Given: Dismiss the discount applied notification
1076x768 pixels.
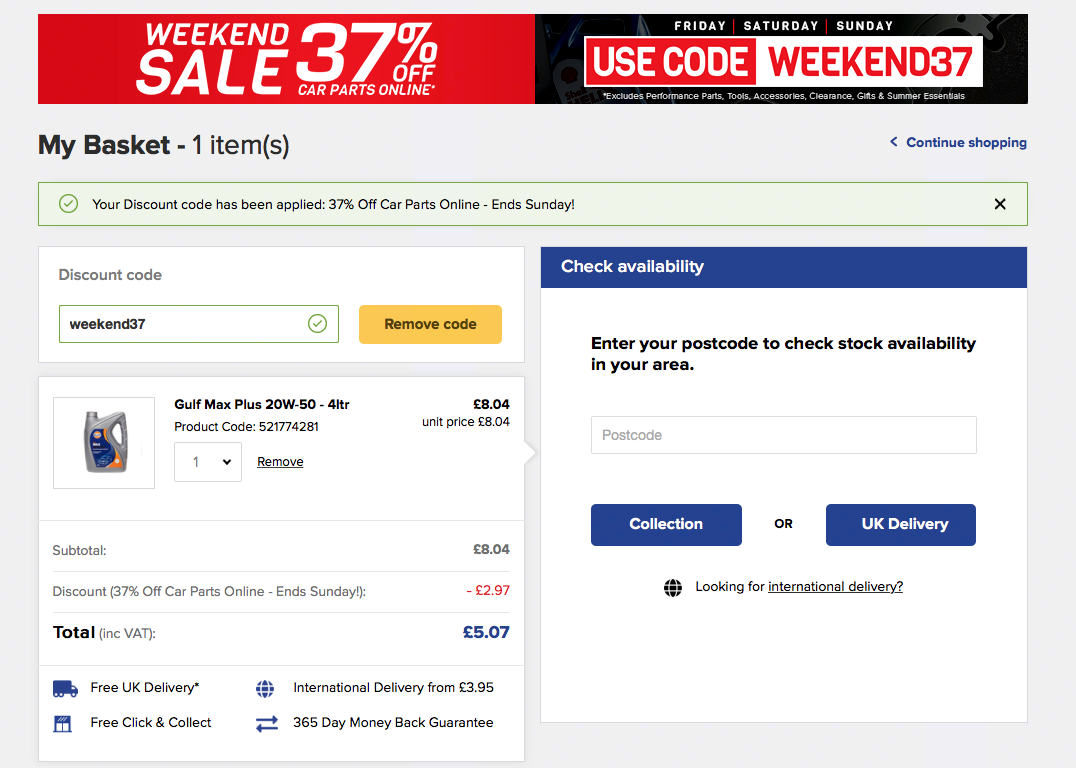Looking at the screenshot, I should (x=1000, y=204).
